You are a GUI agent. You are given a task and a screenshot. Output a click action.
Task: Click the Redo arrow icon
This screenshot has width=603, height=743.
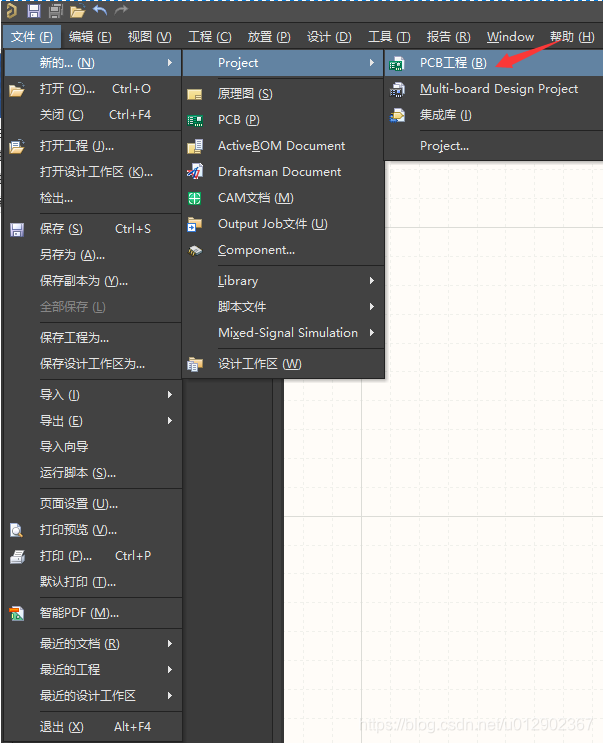click(121, 10)
